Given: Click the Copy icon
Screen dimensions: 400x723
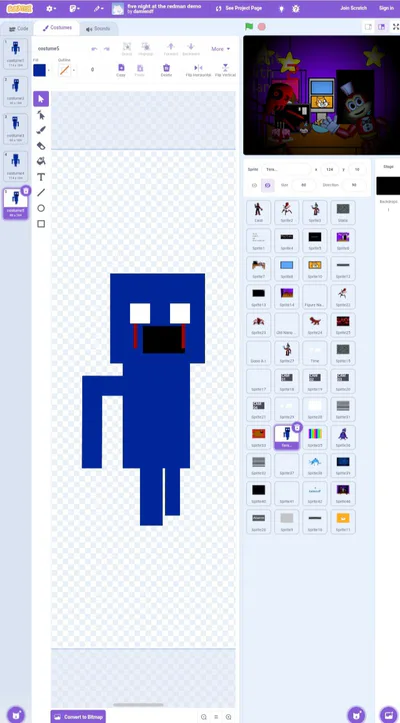Looking at the screenshot, I should tap(121, 70).
